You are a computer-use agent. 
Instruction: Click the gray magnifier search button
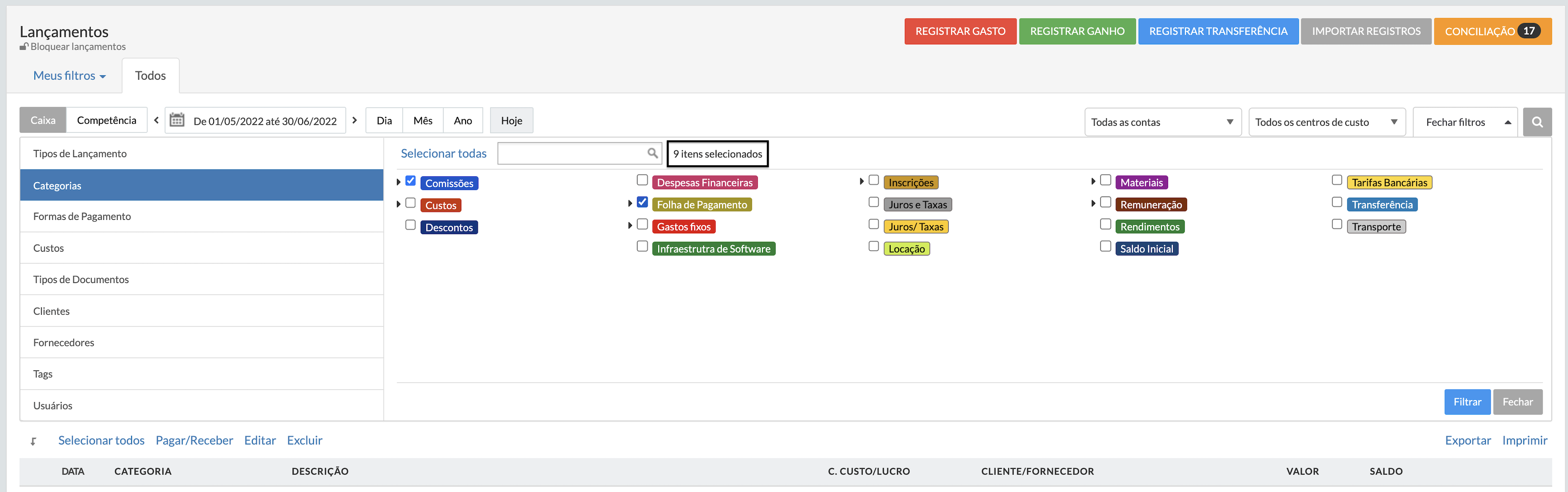(x=1537, y=122)
